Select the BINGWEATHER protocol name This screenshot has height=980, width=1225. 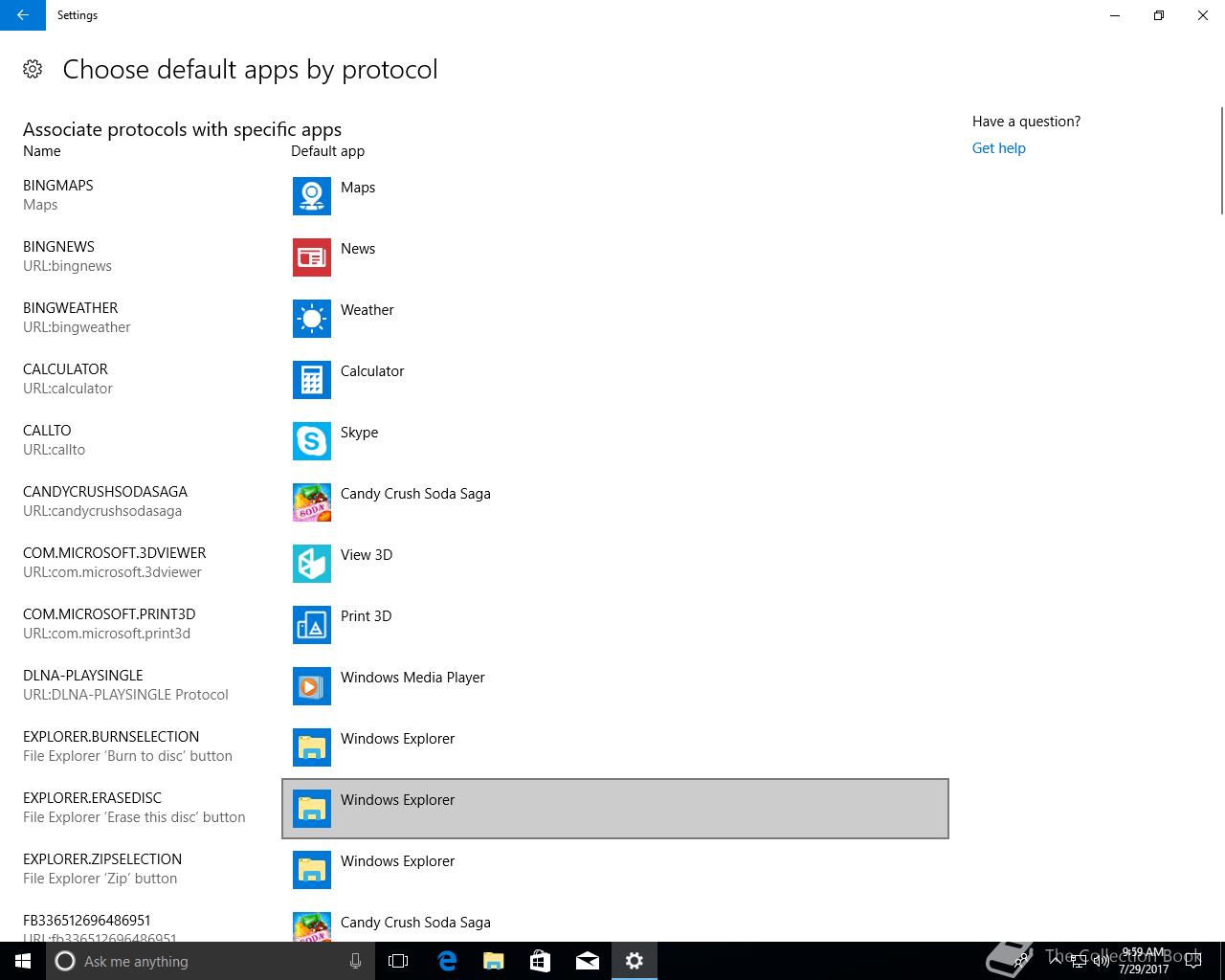[71, 308]
